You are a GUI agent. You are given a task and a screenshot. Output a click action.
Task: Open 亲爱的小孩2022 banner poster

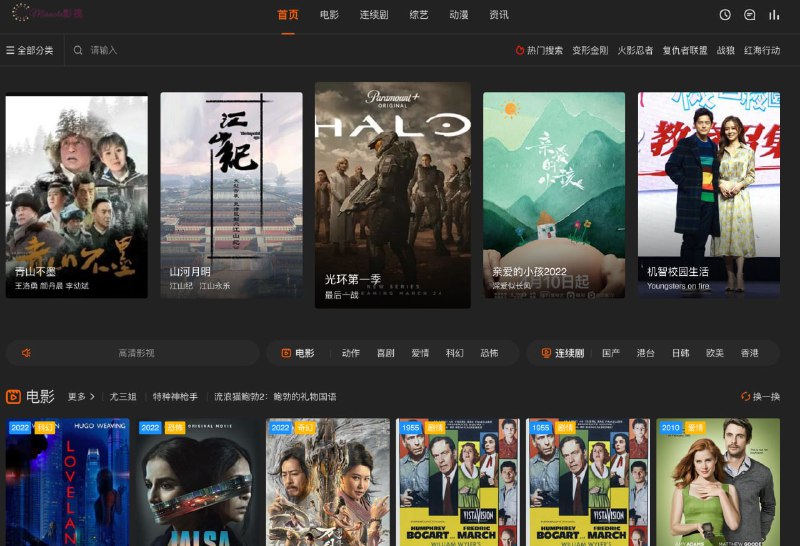[x=554, y=195]
